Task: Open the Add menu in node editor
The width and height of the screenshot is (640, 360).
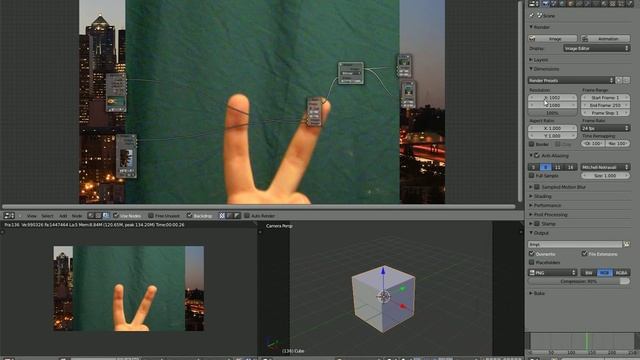Action: pyautogui.click(x=63, y=216)
